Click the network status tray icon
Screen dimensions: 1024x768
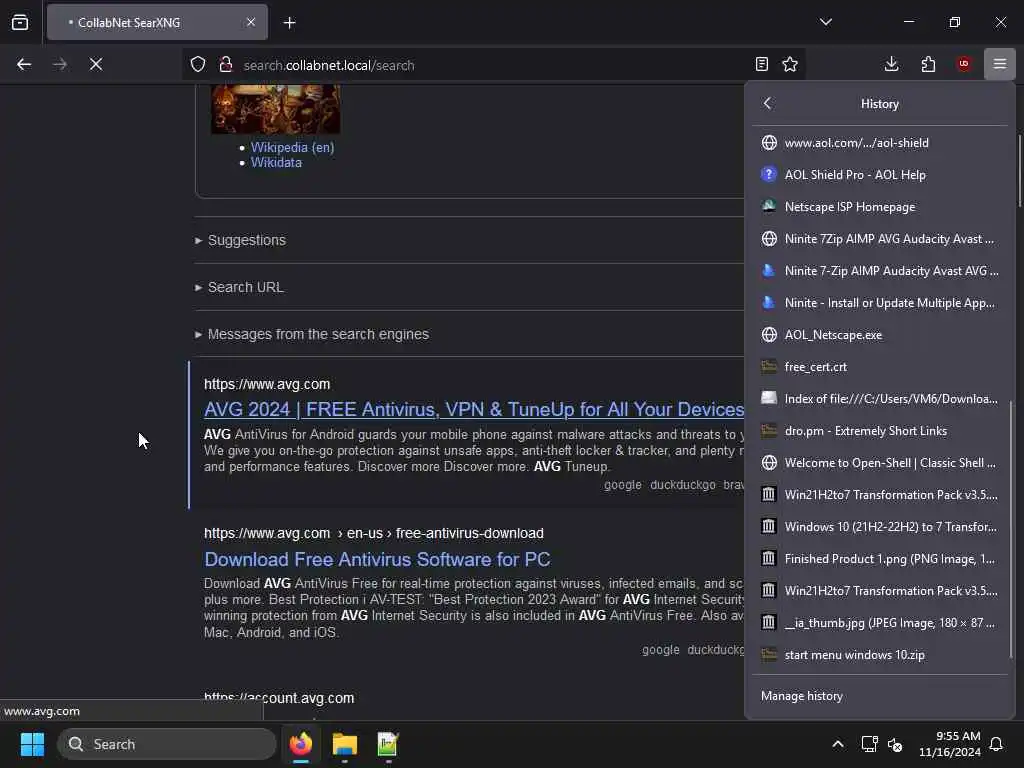[x=869, y=744]
